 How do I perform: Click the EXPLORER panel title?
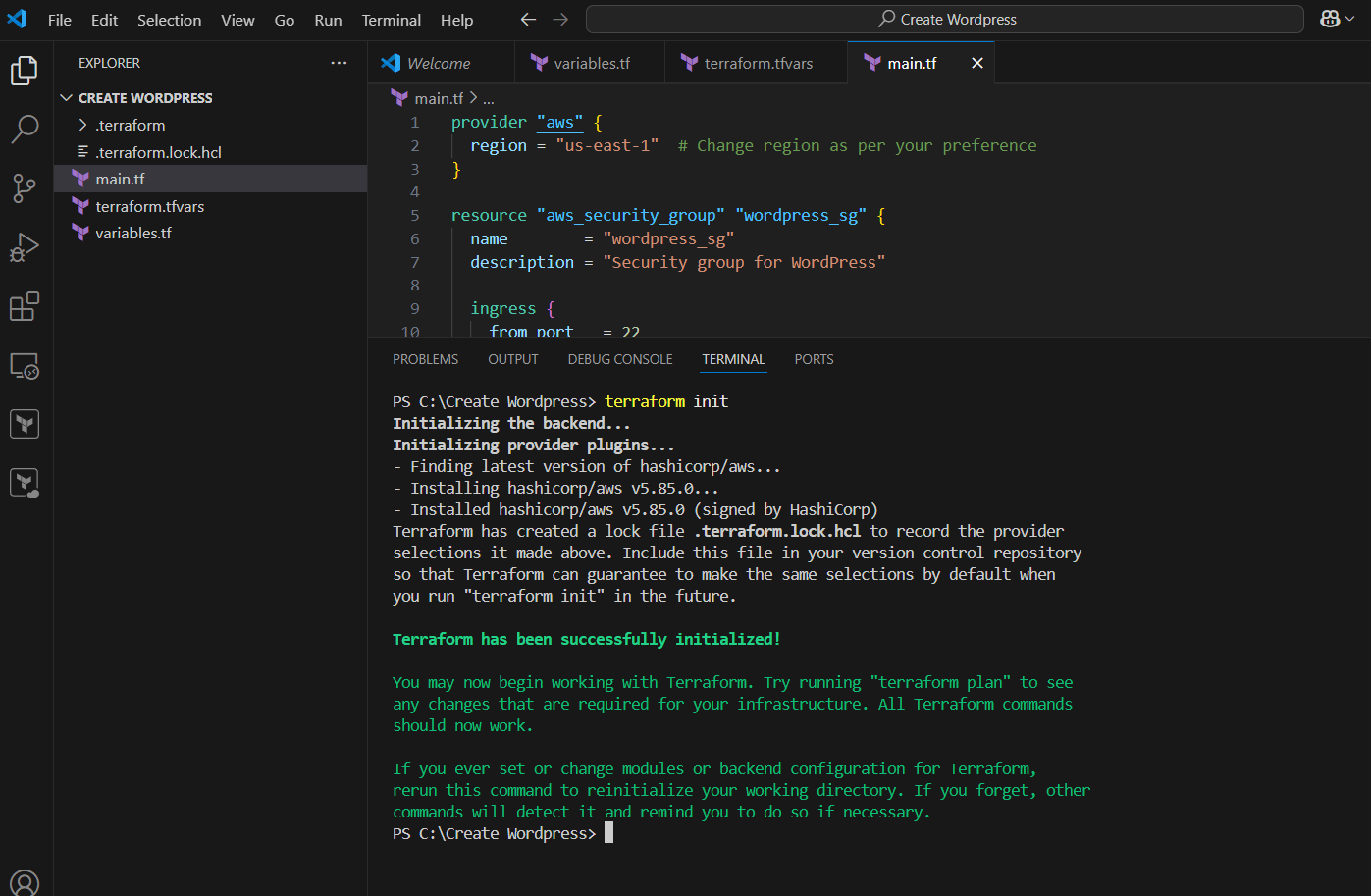click(x=109, y=63)
